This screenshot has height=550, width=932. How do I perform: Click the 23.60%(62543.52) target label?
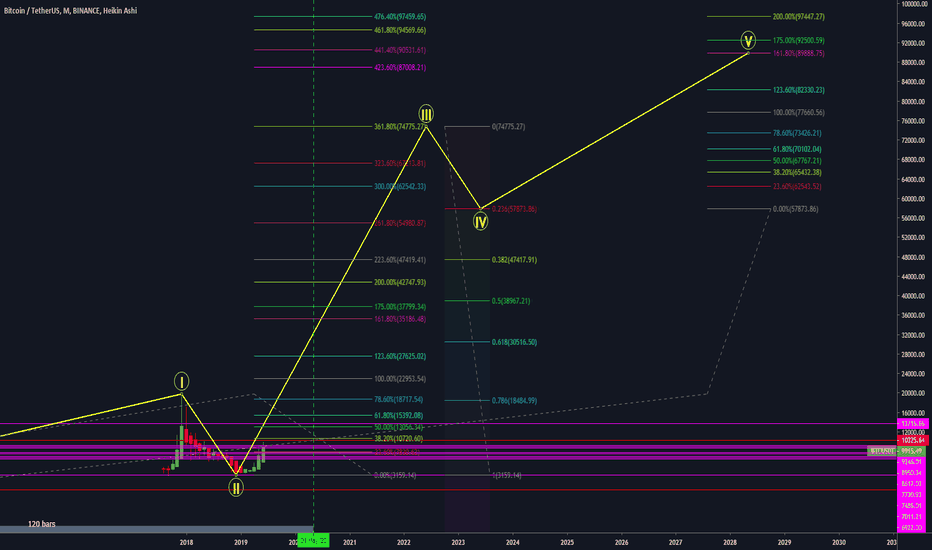[x=797, y=187]
